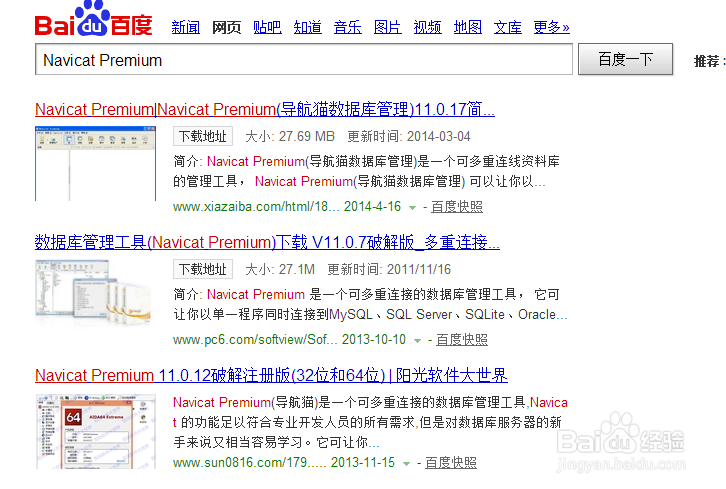Click the 更新时间: 2014-03-04 text
The width and height of the screenshot is (726, 489).
(409, 137)
